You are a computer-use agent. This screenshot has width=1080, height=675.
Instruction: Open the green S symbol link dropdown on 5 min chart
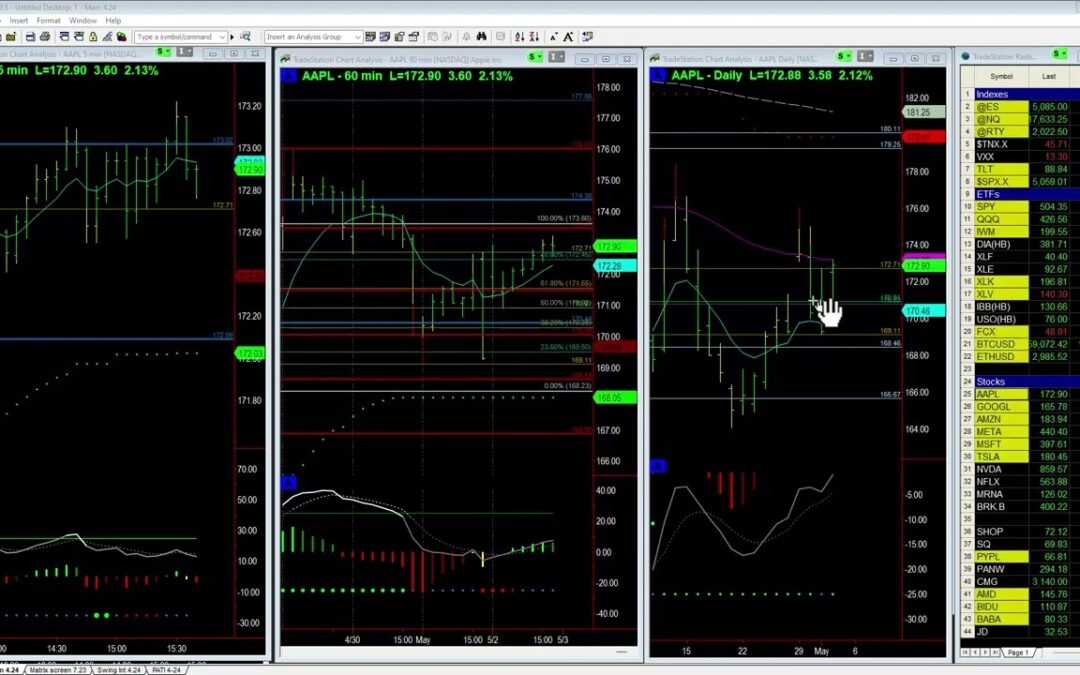[163, 52]
